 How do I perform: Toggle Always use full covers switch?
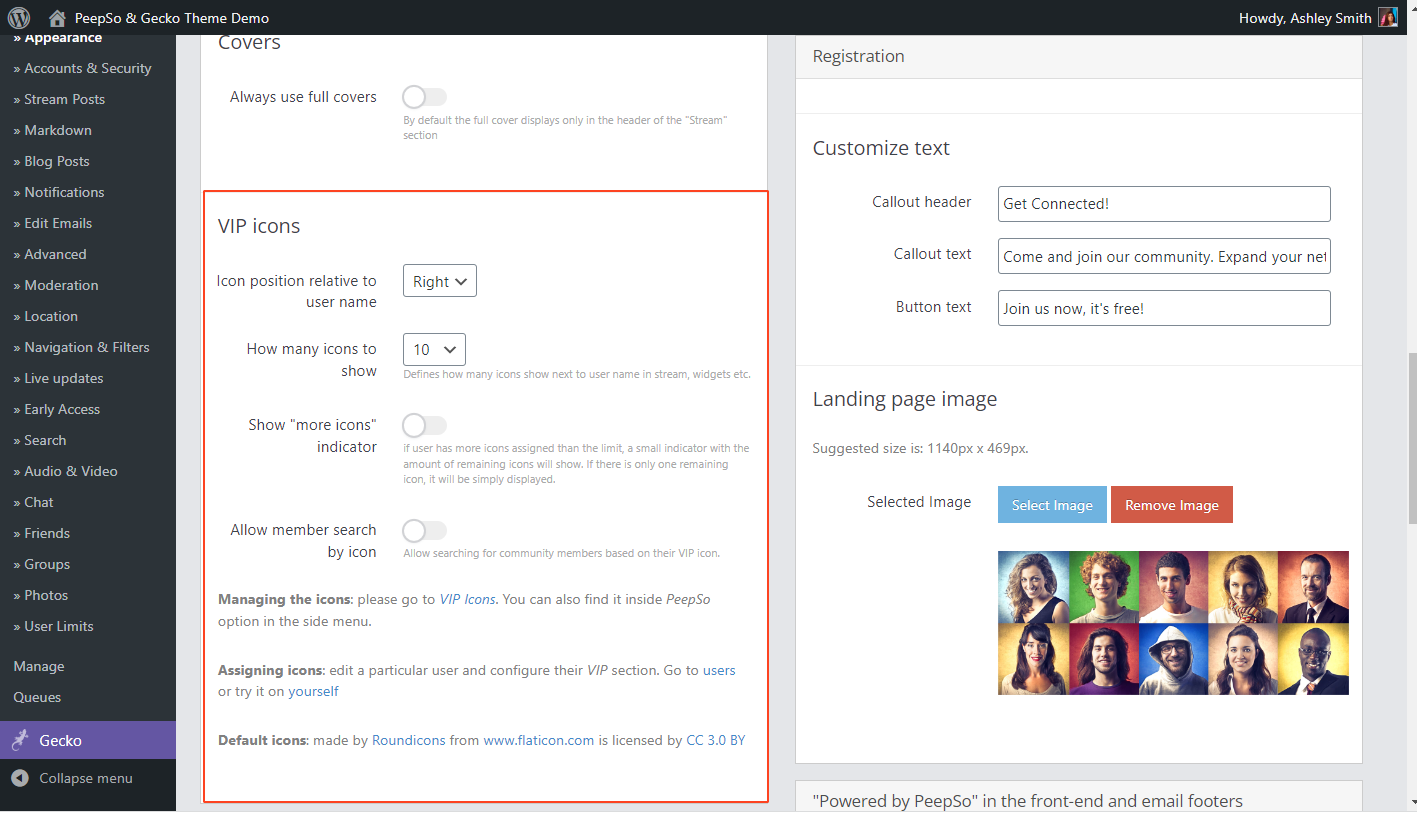(425, 97)
